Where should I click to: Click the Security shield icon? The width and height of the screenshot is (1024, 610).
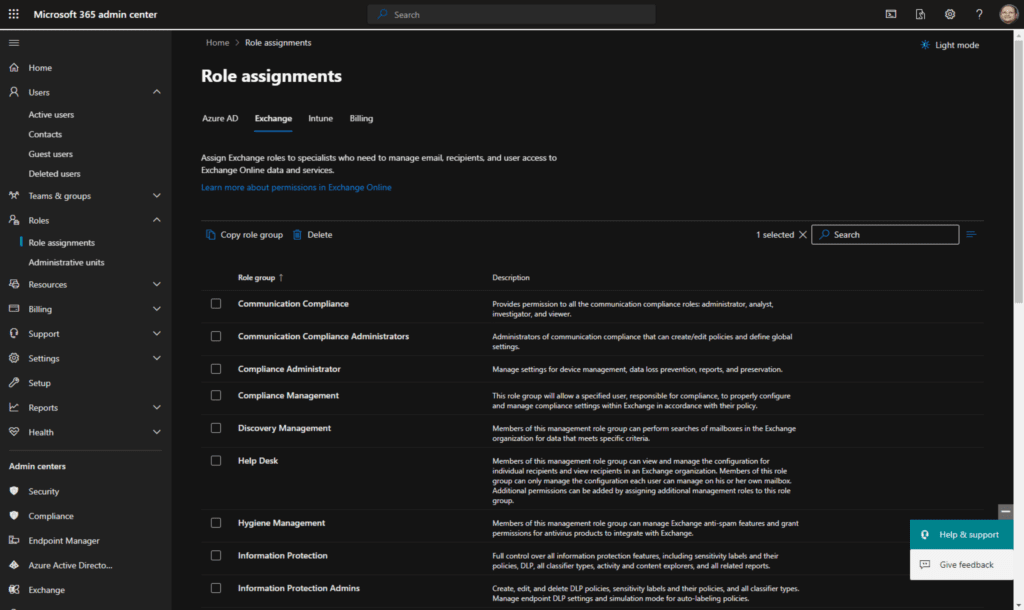coord(14,490)
